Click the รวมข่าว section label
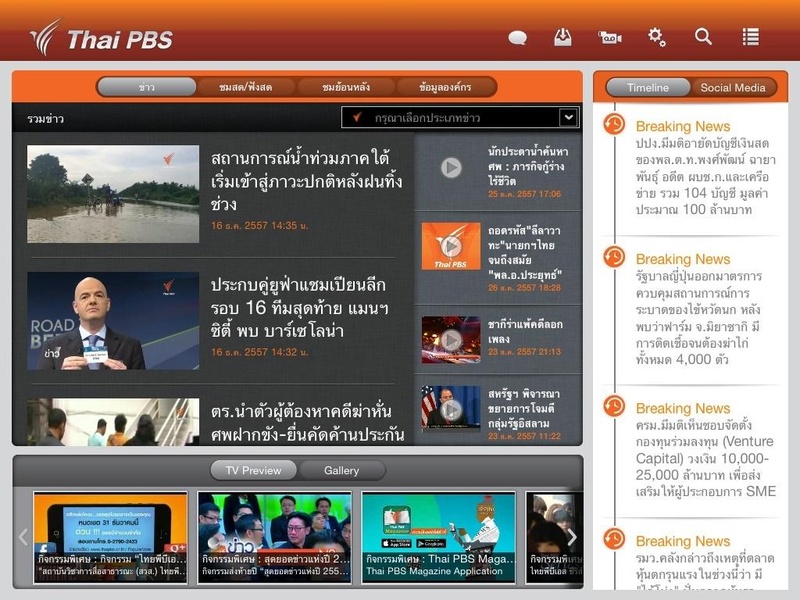The height and width of the screenshot is (600, 800). 45,119
